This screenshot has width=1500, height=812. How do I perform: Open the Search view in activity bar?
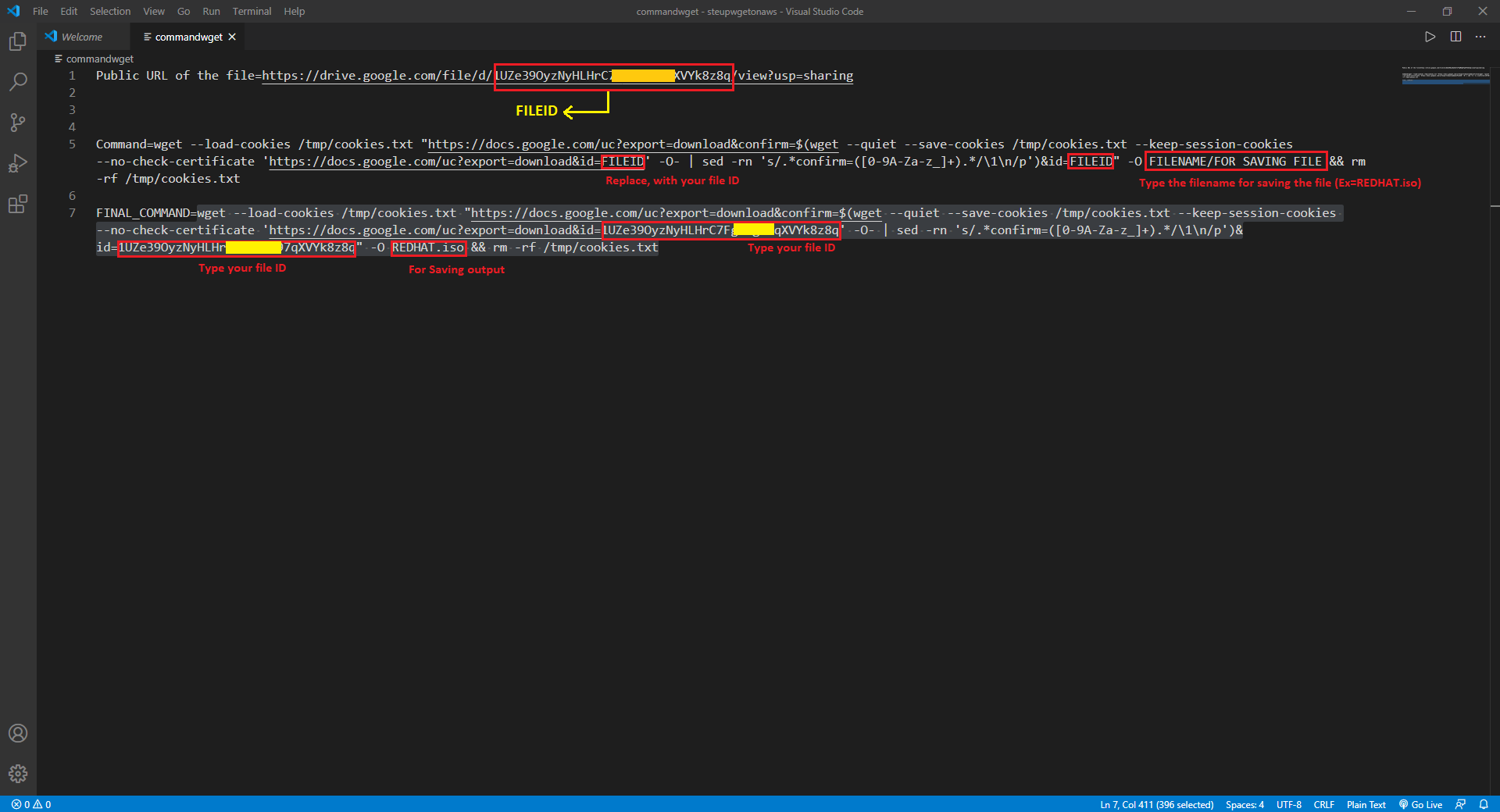(x=18, y=81)
